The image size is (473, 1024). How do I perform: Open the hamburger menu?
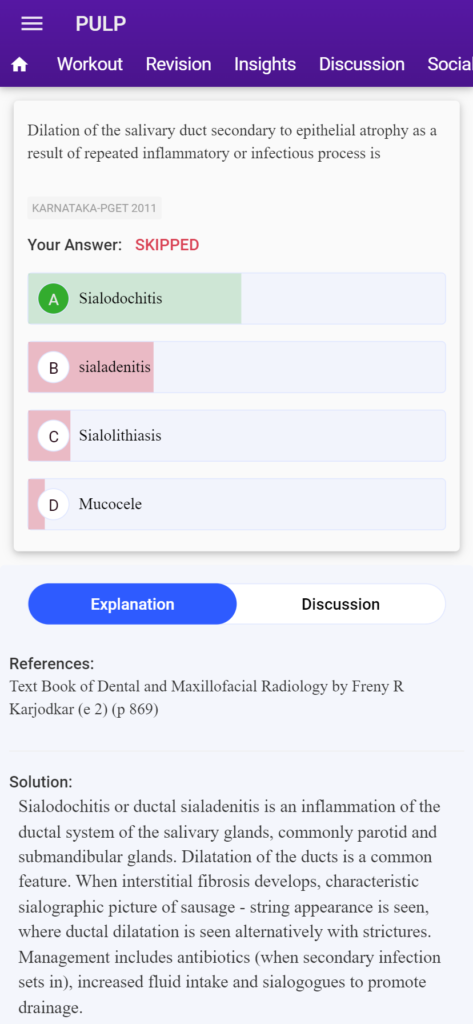click(x=32, y=24)
